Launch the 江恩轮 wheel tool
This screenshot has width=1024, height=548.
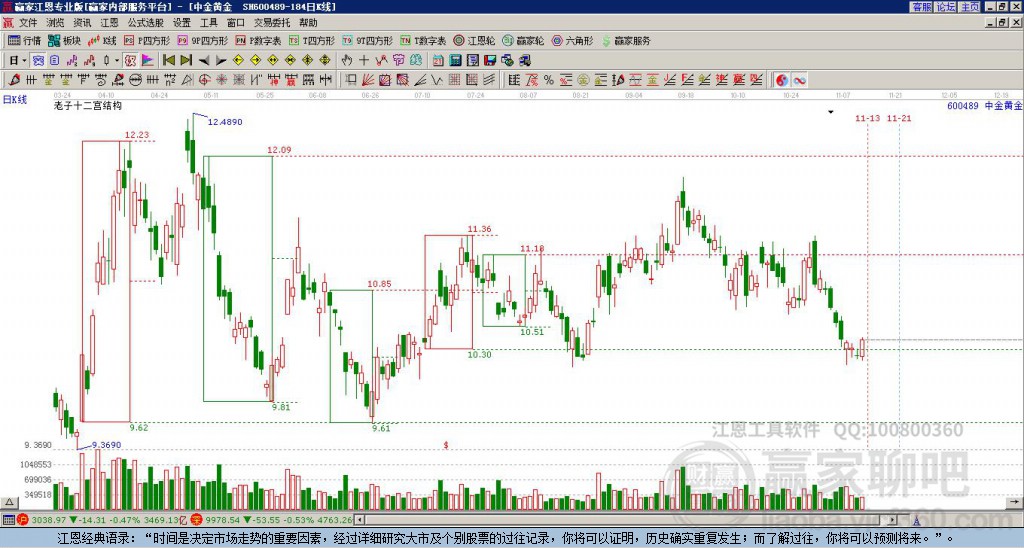474,40
